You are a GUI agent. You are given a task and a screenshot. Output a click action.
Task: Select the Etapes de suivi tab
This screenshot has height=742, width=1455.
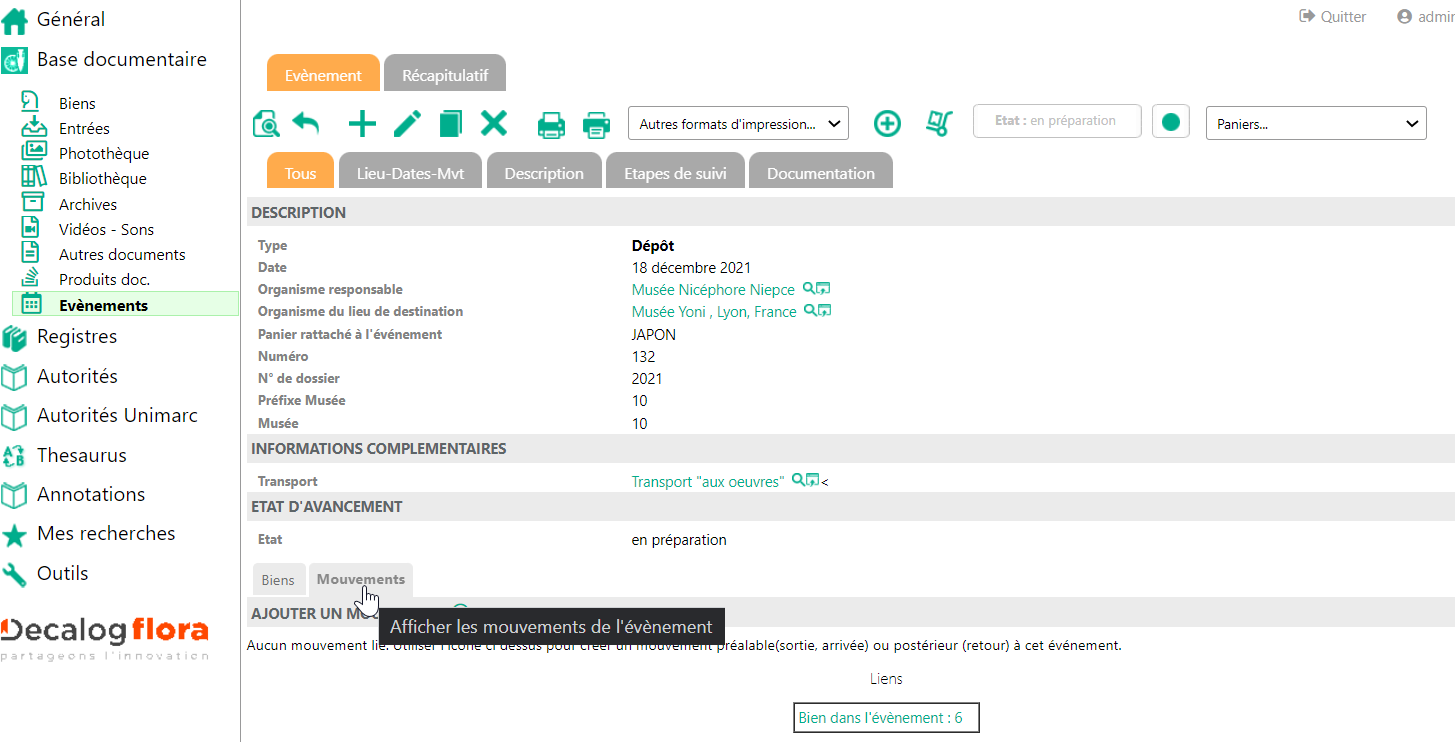pyautogui.click(x=676, y=172)
